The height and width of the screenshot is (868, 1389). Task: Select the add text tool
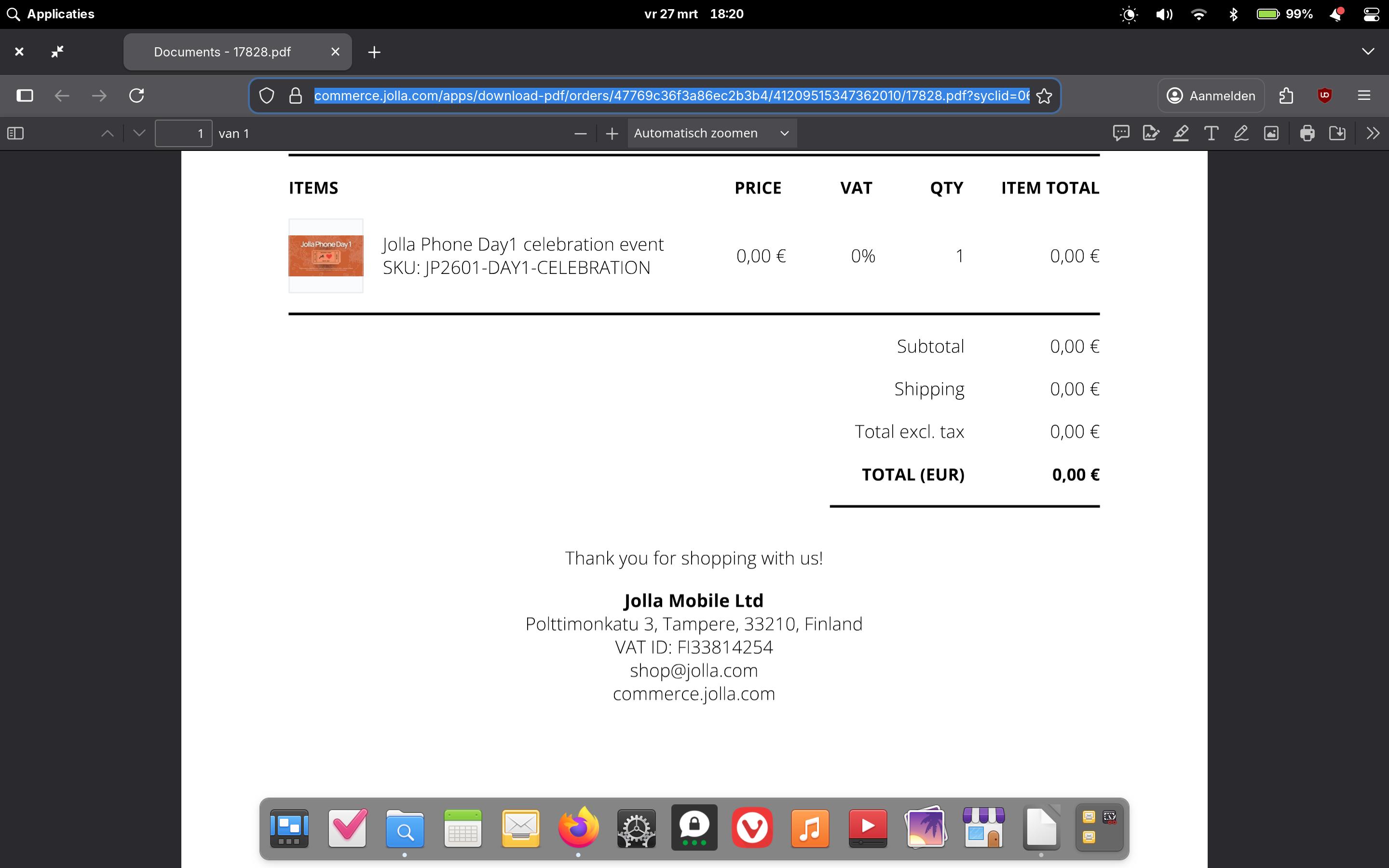tap(1211, 133)
